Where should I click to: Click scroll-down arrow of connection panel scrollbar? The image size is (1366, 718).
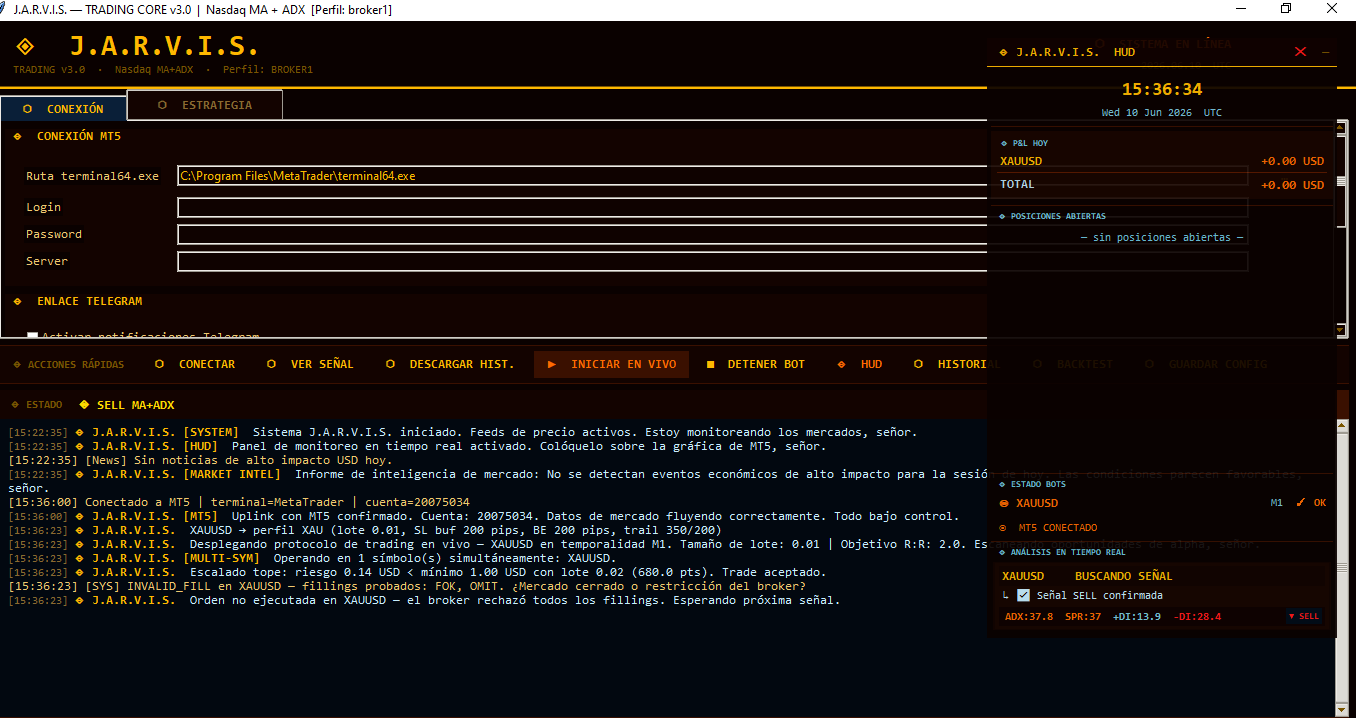[x=1342, y=329]
